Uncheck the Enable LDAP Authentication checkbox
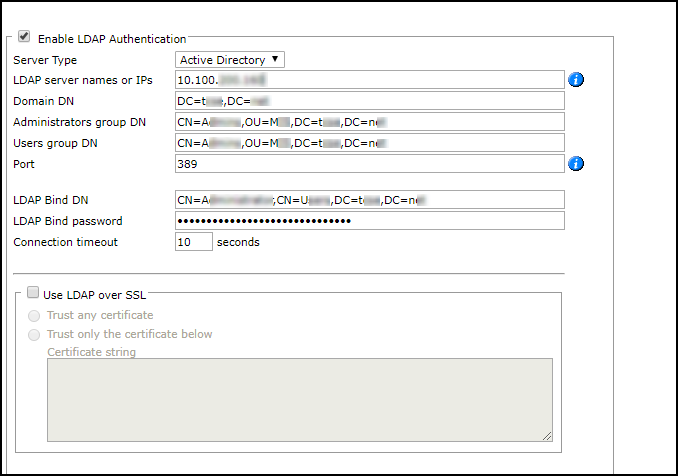Viewport: 678px width, 476px height. pyautogui.click(x=24, y=37)
